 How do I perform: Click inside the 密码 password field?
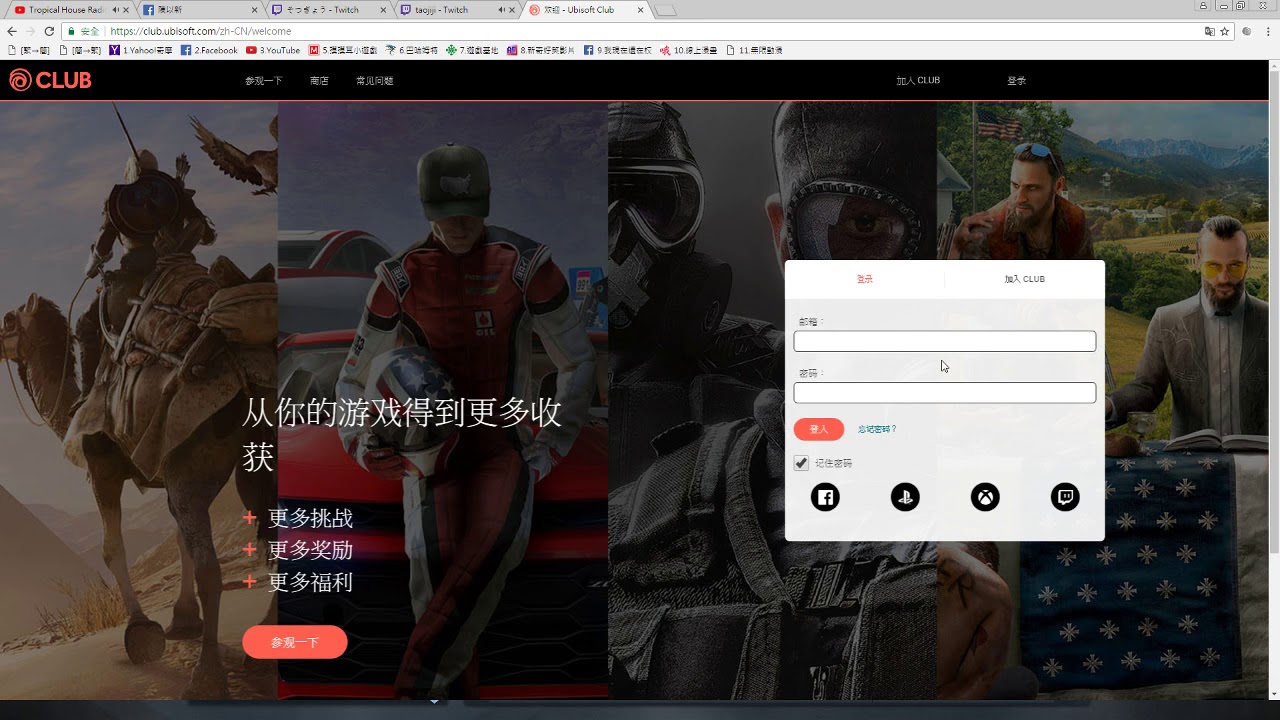(x=945, y=392)
